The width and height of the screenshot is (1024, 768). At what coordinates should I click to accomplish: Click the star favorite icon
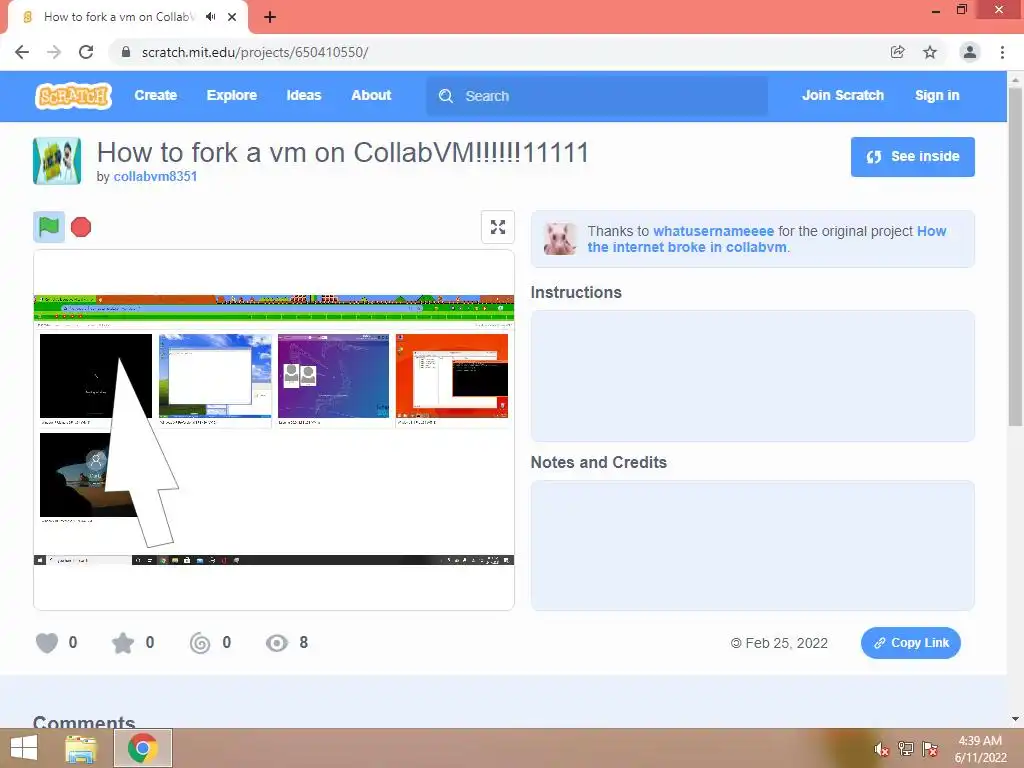(123, 643)
